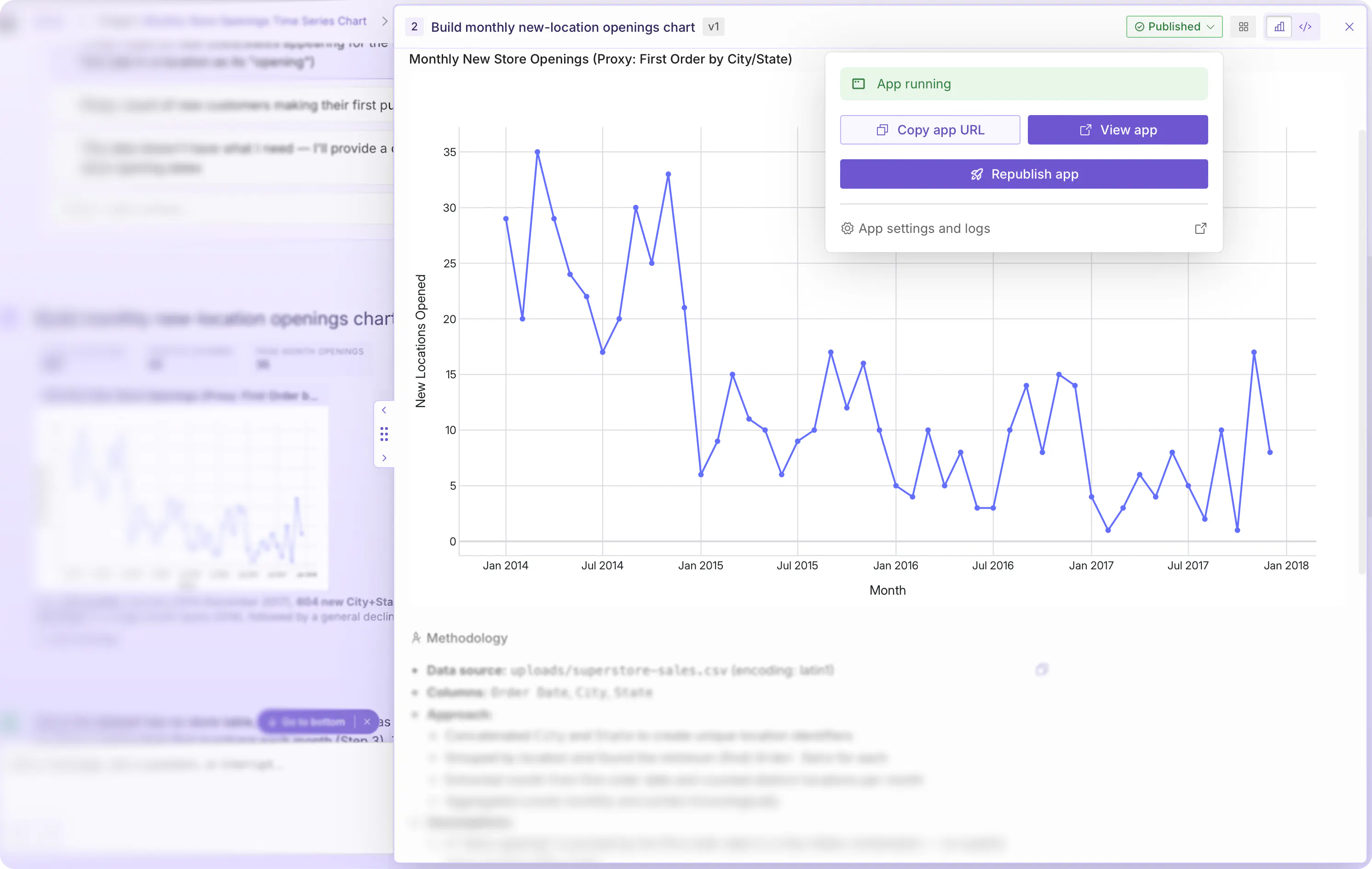Select the code view icon
Screen dimensions: 1372x869
click(1305, 27)
